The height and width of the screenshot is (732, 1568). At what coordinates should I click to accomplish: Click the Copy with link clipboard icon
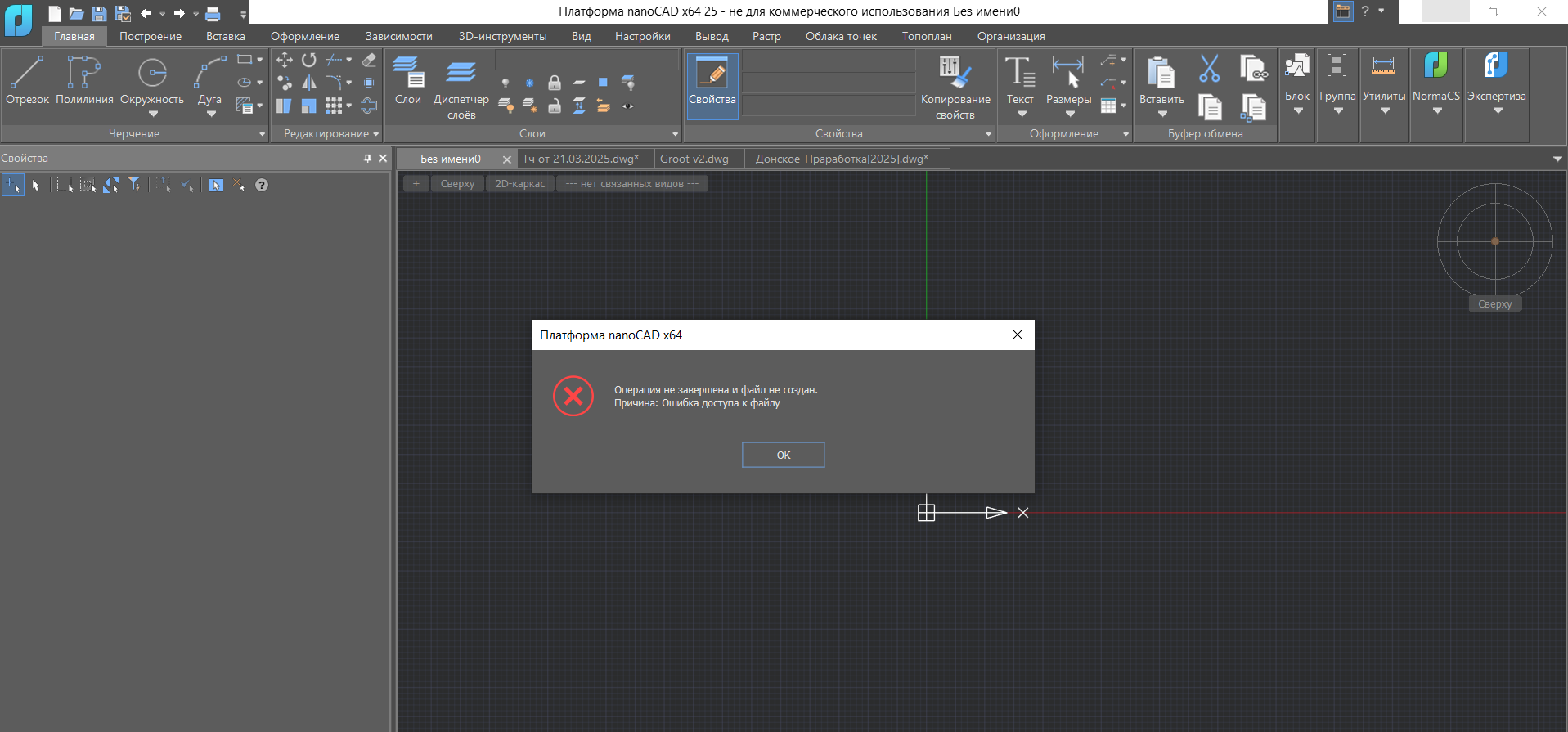click(x=1252, y=68)
